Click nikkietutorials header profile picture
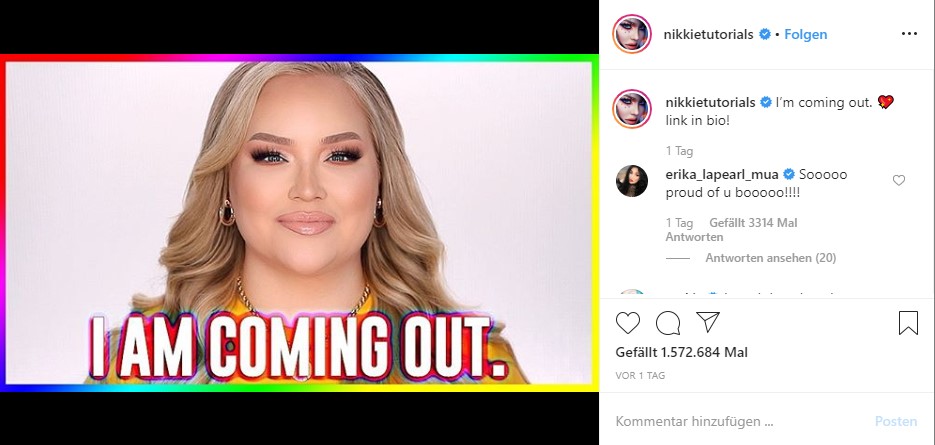Image resolution: width=935 pixels, height=445 pixels. (631, 34)
